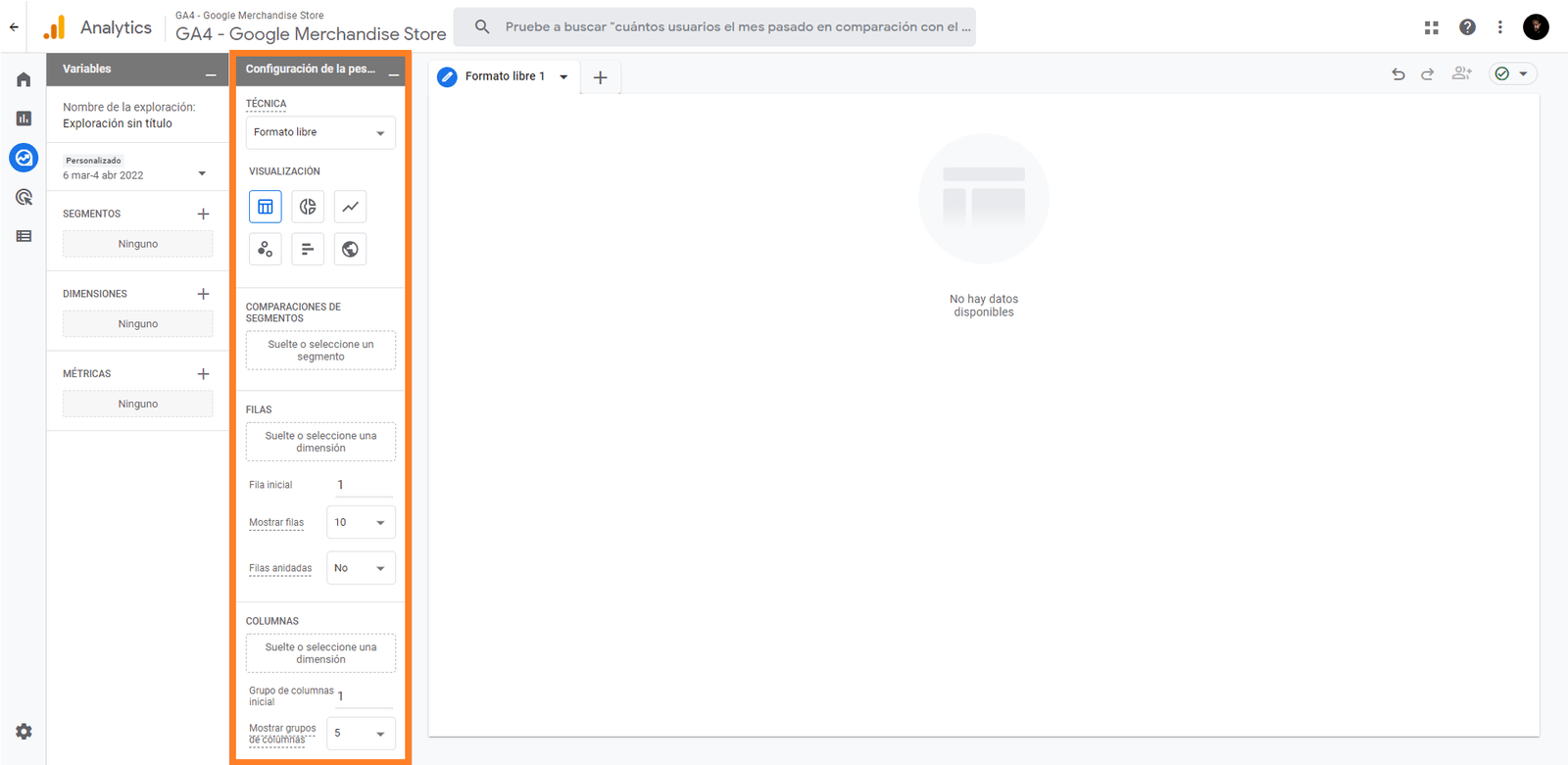Open the user account avatar
Viewport: 1568px width, 765px height.
[x=1536, y=27]
